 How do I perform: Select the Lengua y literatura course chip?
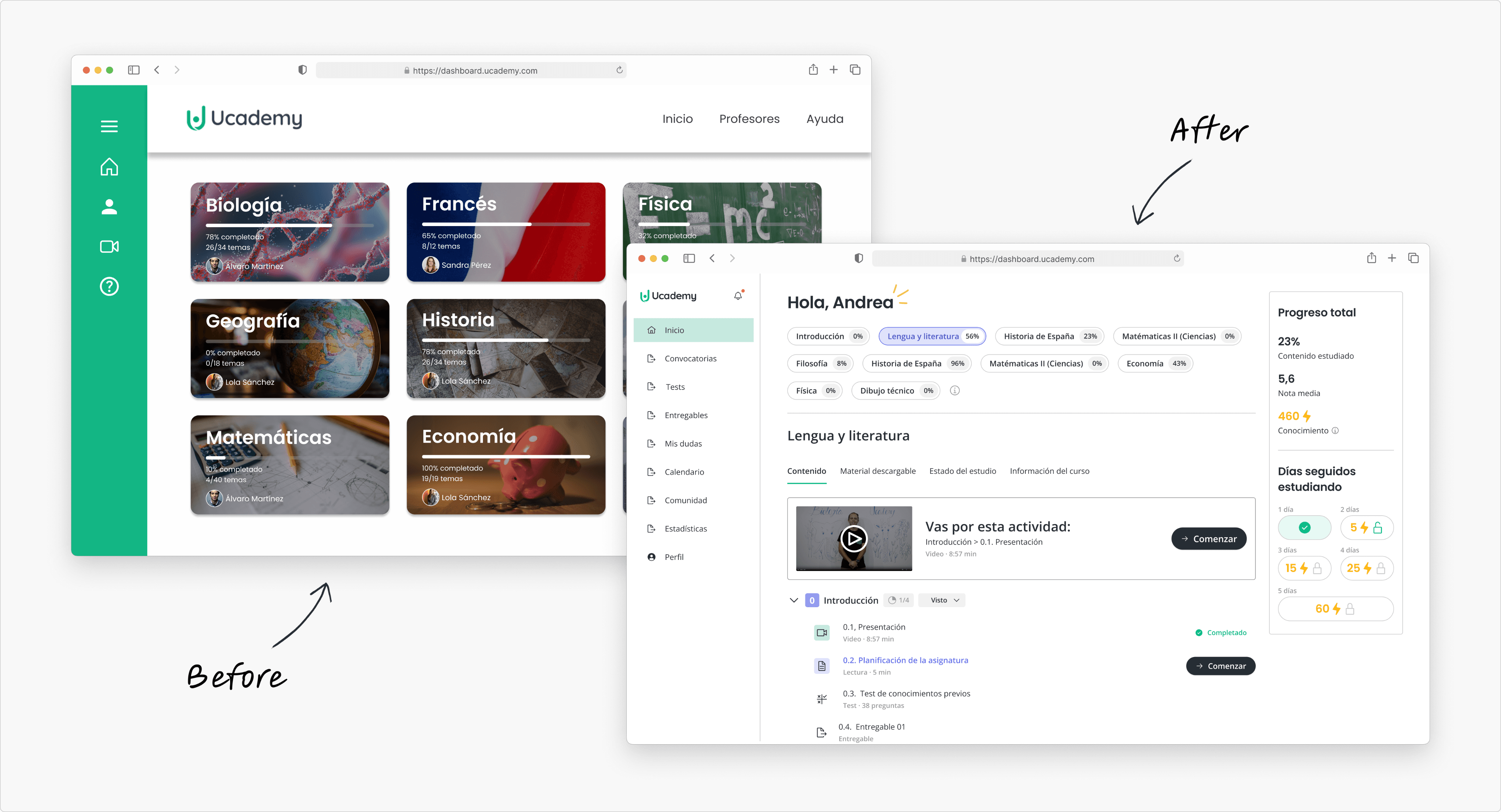[x=932, y=336]
